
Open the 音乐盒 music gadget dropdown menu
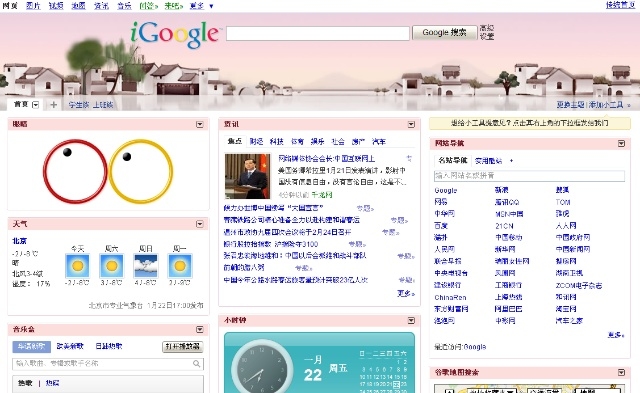click(200, 329)
